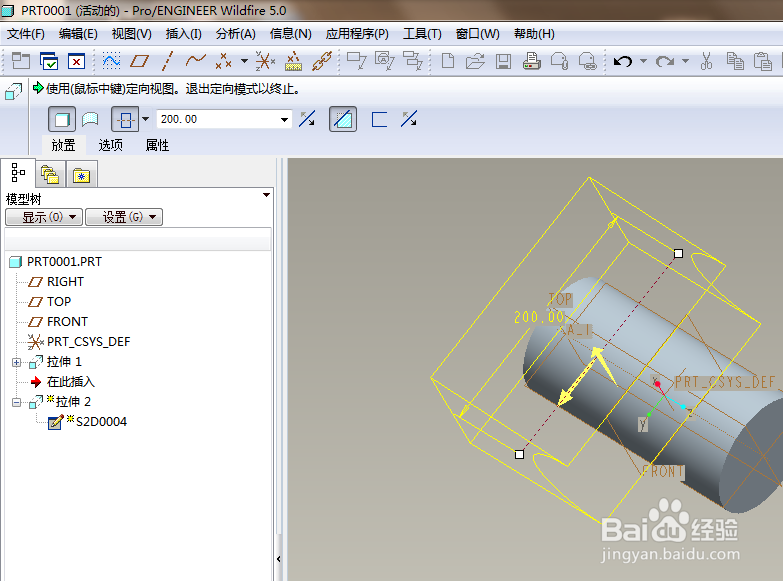This screenshot has width=783, height=581.
Task: Click the new file icon
Action: pyautogui.click(x=448, y=61)
